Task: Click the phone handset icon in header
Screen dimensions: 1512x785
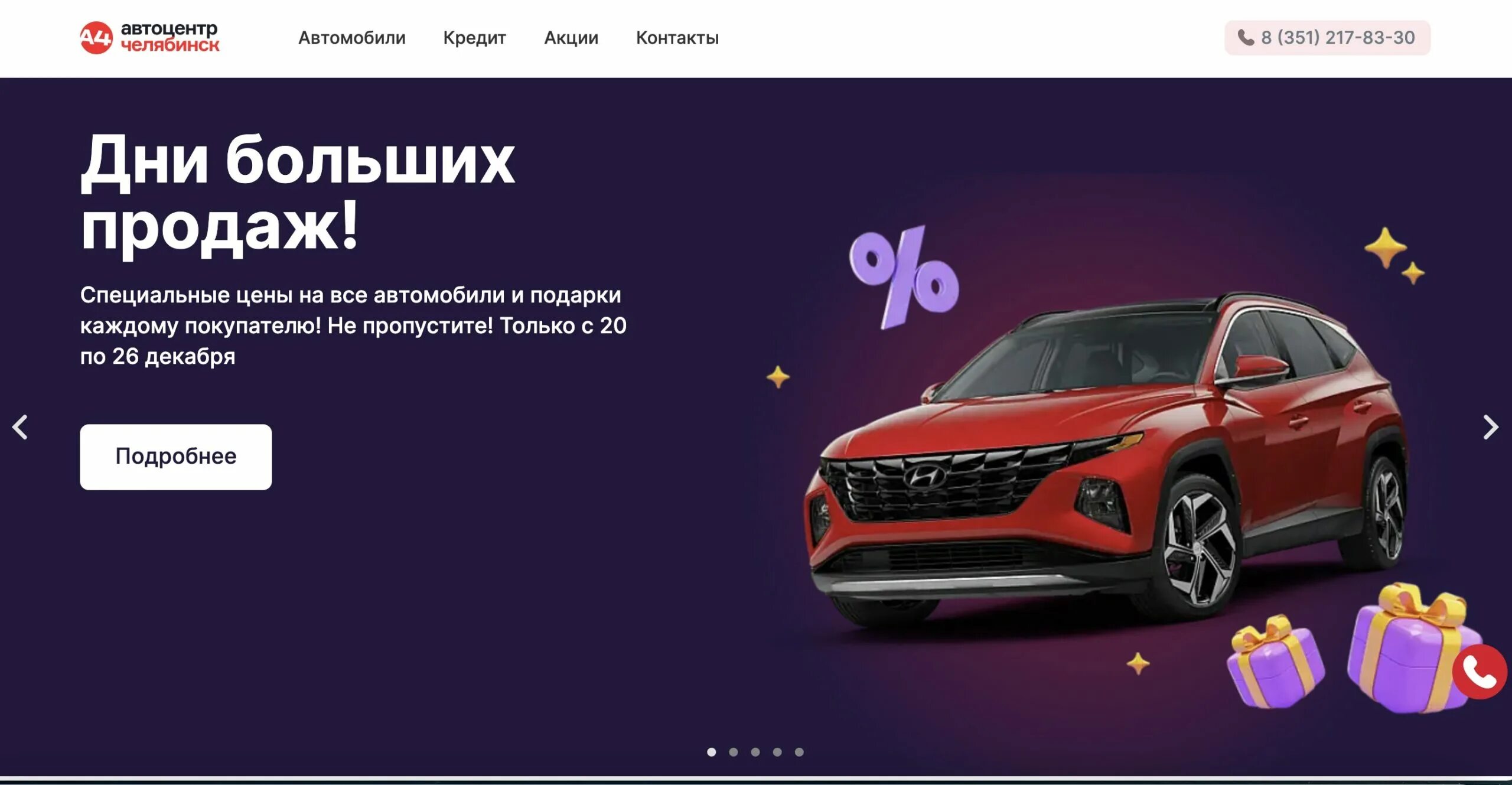Action: click(1246, 38)
